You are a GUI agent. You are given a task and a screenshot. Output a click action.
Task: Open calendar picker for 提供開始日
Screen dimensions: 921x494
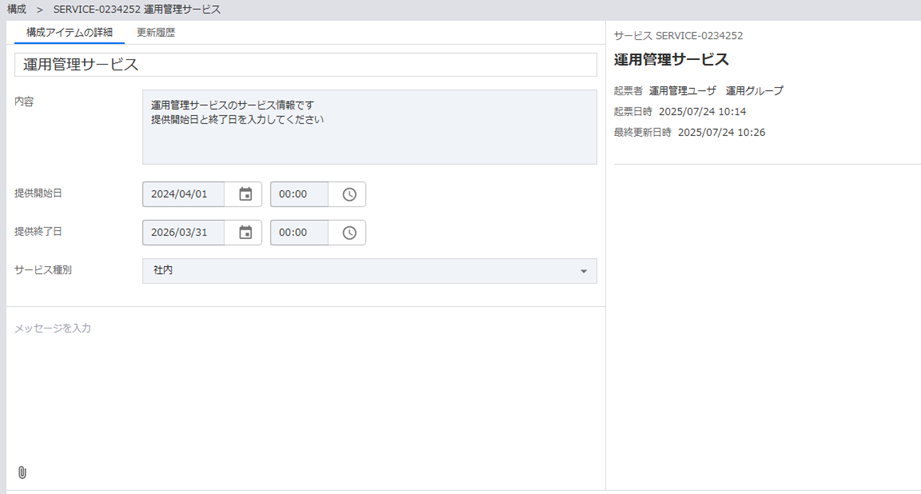[245, 194]
